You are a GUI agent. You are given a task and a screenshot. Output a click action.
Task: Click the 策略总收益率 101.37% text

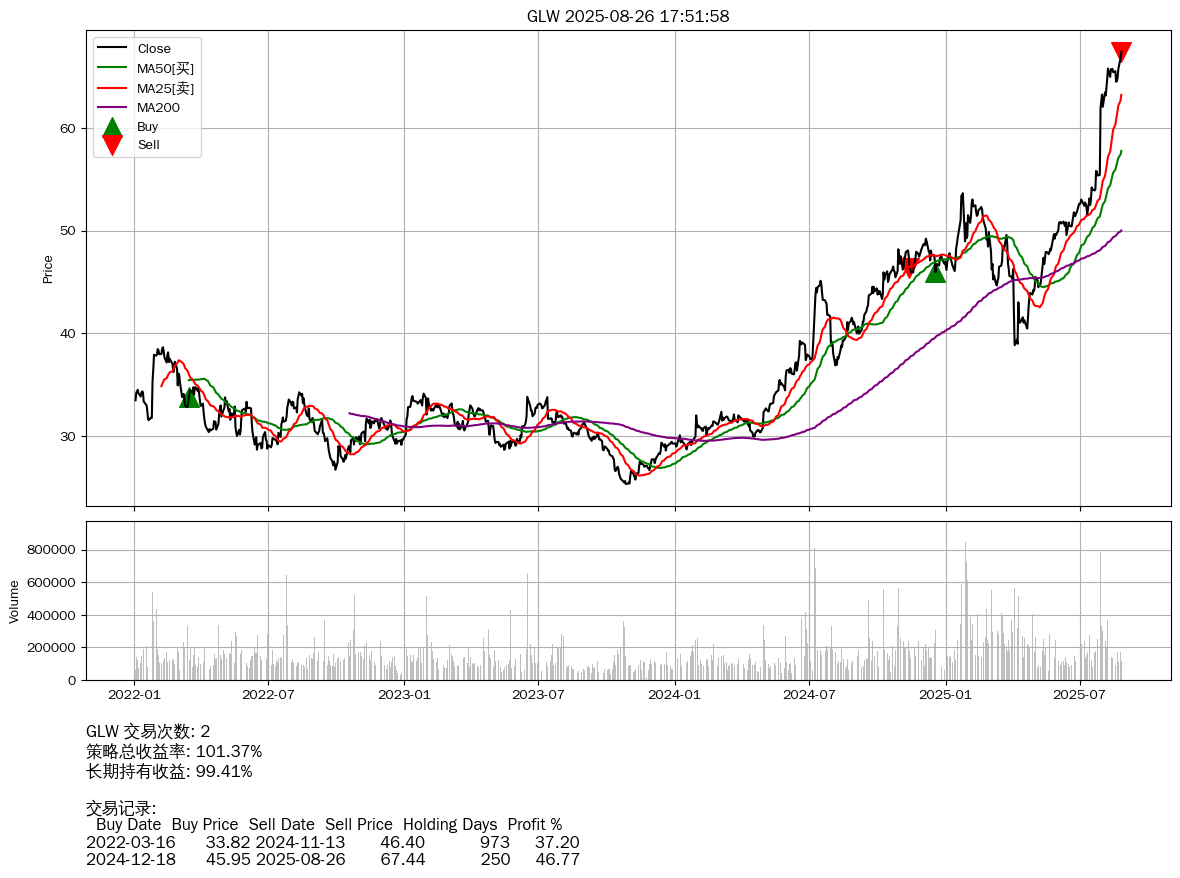174,751
